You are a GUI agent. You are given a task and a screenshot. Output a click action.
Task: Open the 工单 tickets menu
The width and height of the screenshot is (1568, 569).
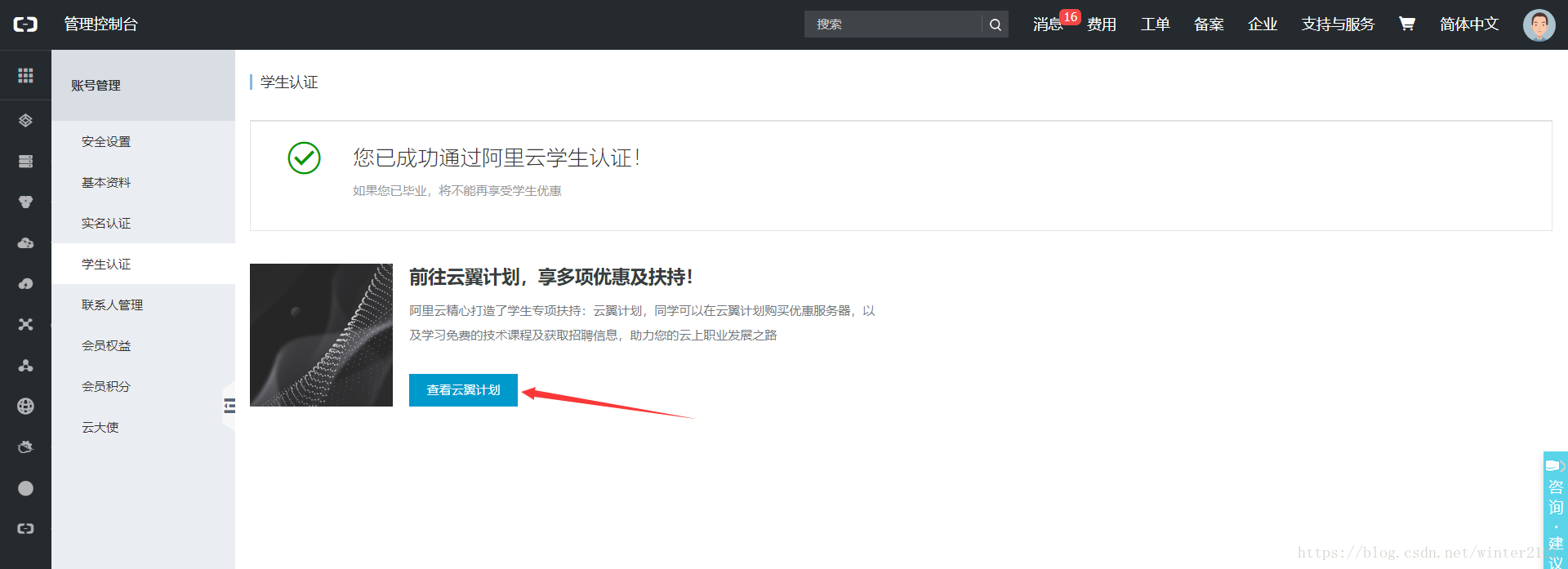click(x=1155, y=24)
